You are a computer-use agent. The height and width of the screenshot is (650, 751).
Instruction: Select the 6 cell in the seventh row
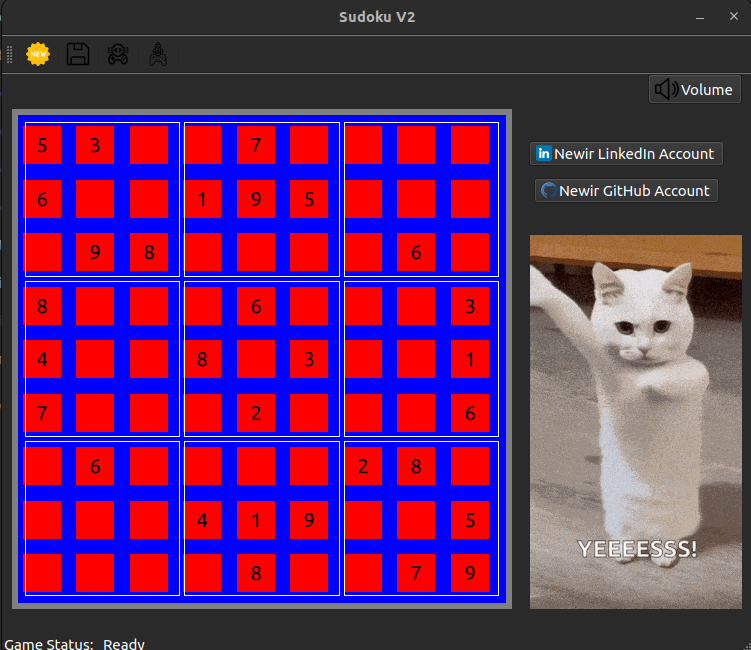(x=95, y=466)
